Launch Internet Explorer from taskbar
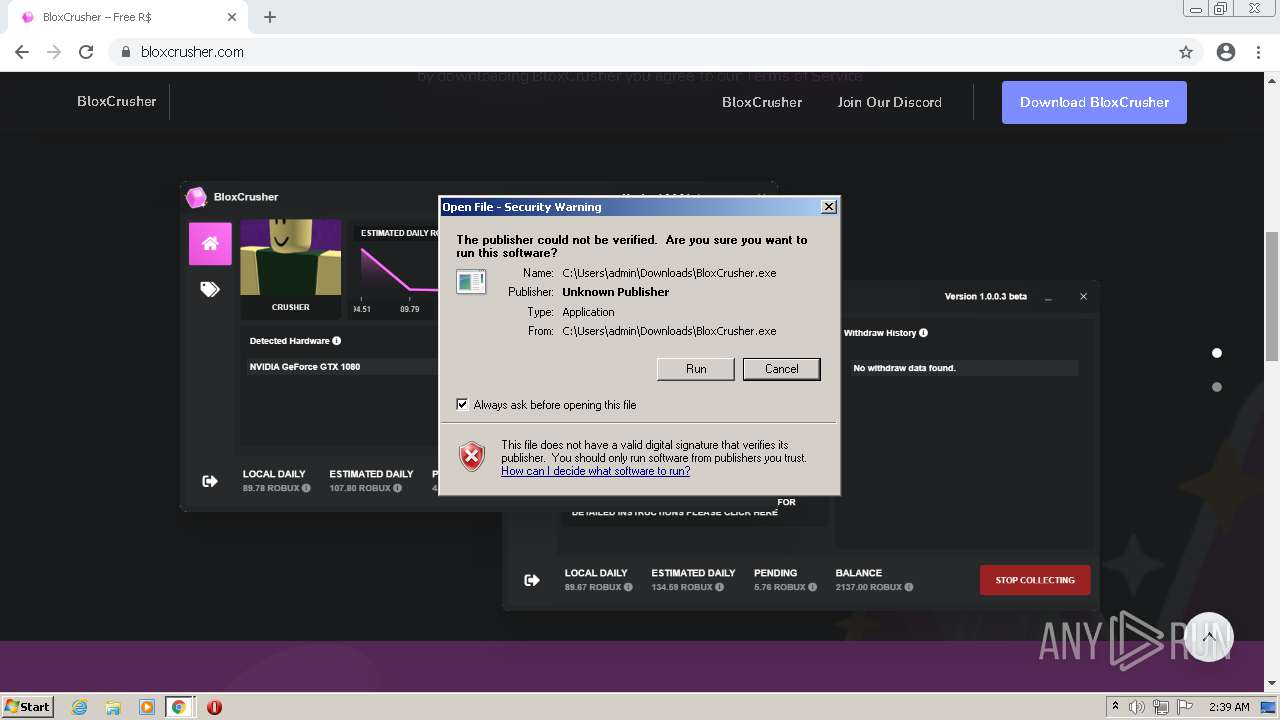The height and width of the screenshot is (720, 1280). click(79, 707)
